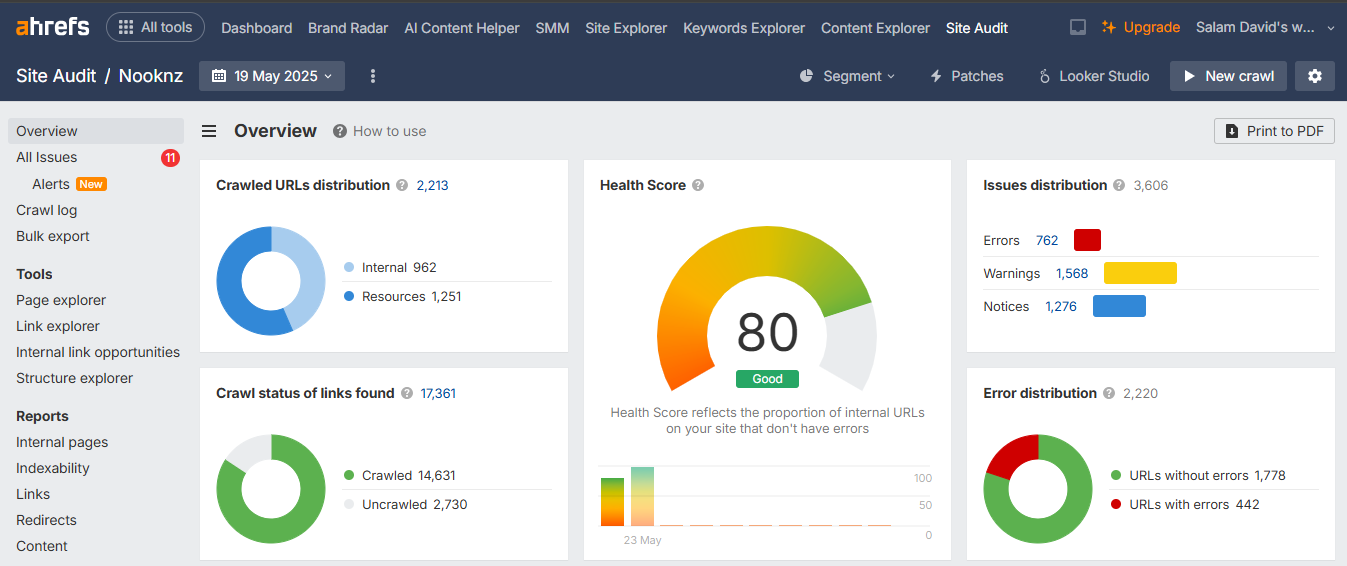Switch to SMM

(552, 28)
